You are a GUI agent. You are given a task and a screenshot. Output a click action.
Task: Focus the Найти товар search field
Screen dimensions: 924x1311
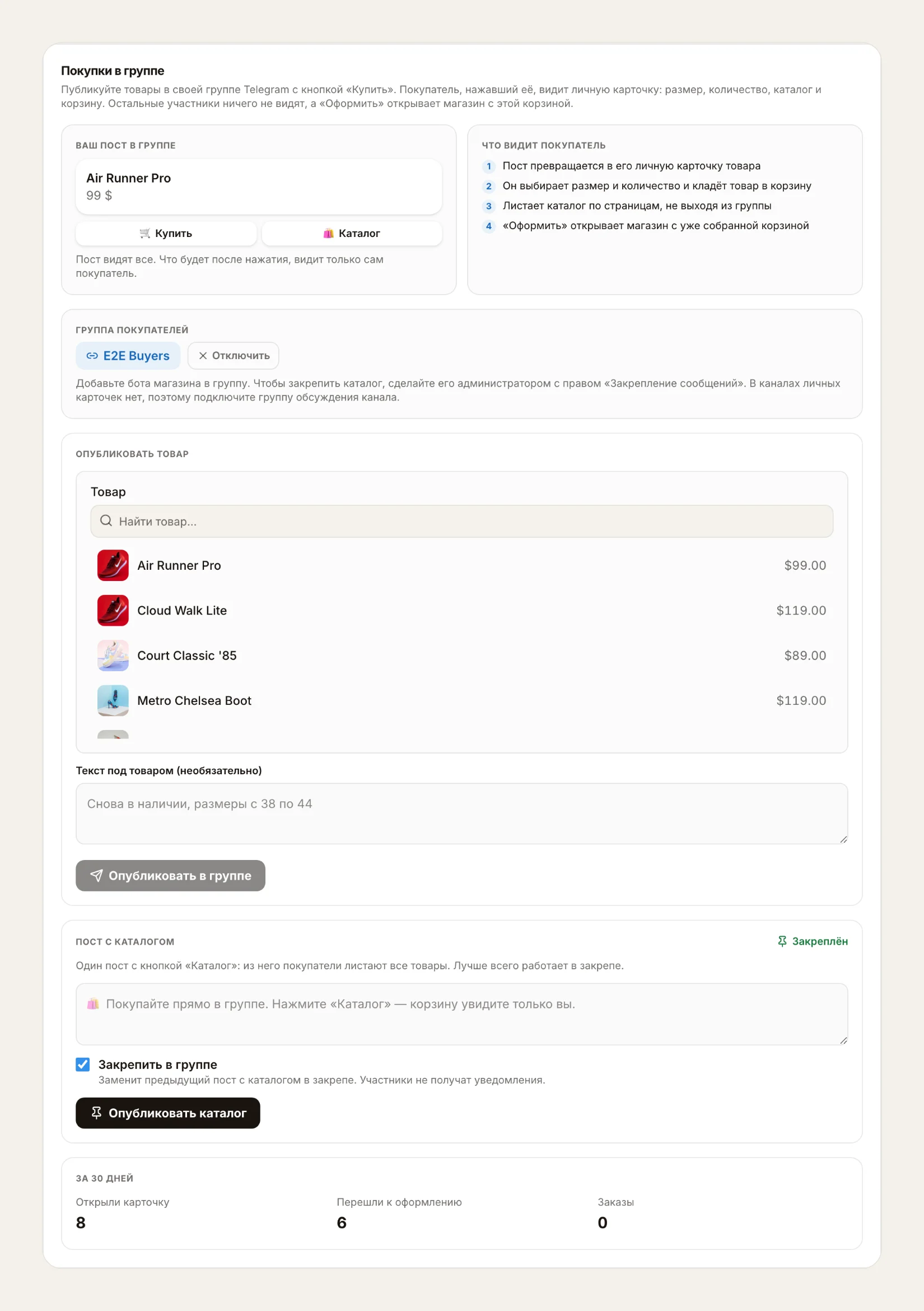[461, 520]
